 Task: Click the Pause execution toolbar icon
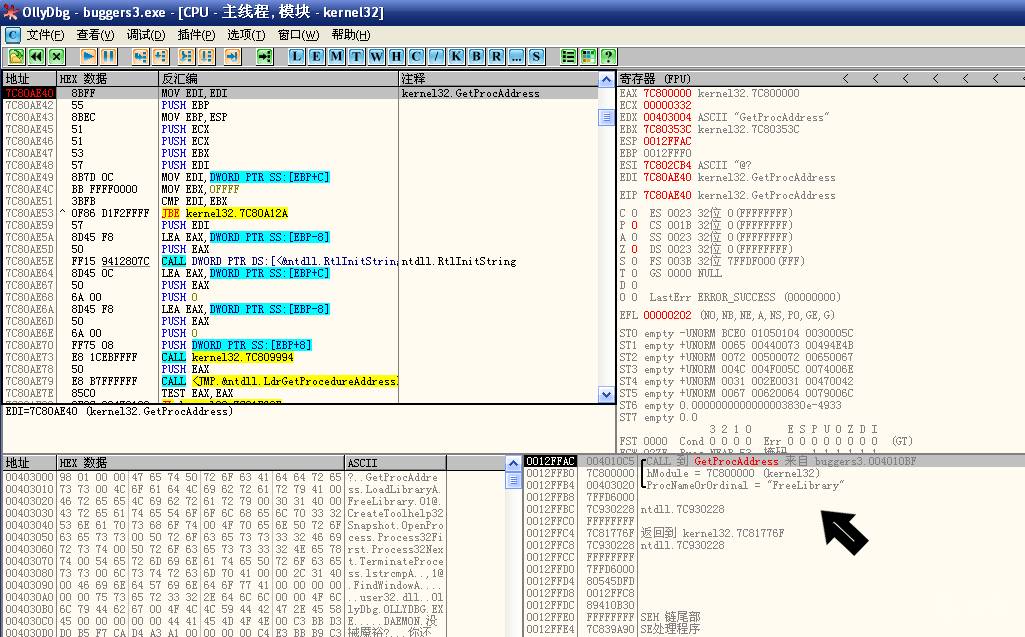point(109,56)
